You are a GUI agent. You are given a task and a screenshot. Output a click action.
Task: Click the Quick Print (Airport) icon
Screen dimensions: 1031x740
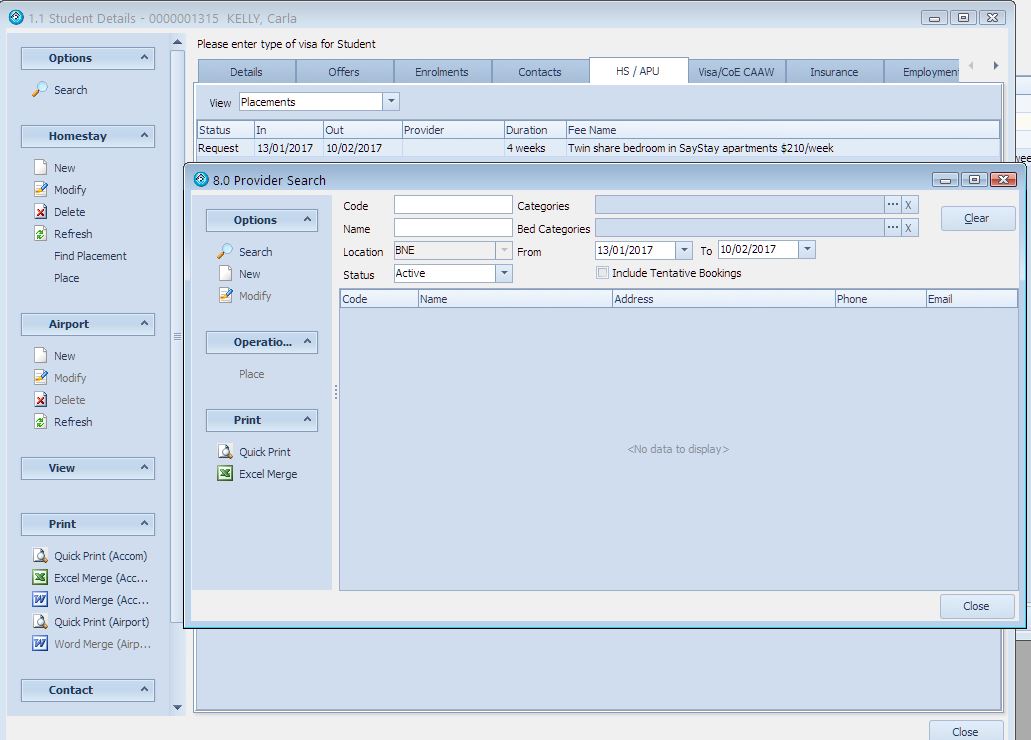pos(41,622)
